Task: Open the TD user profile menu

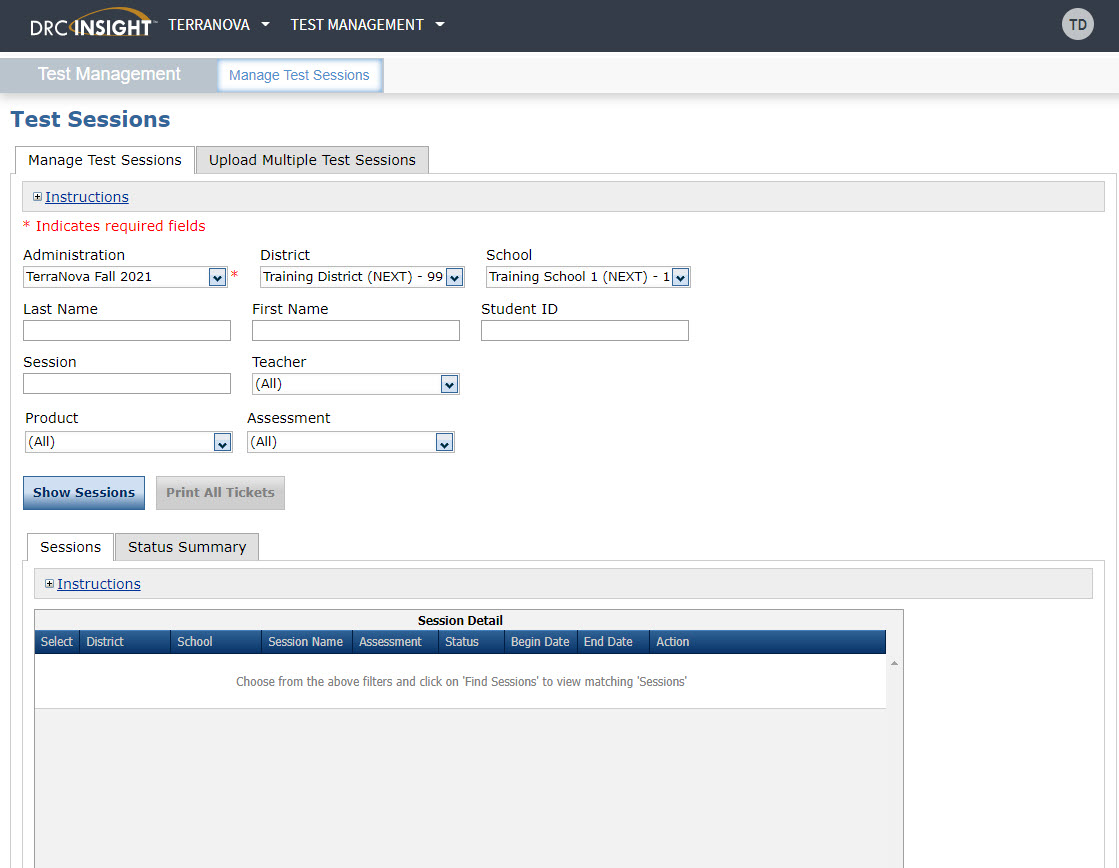Action: coord(1077,23)
